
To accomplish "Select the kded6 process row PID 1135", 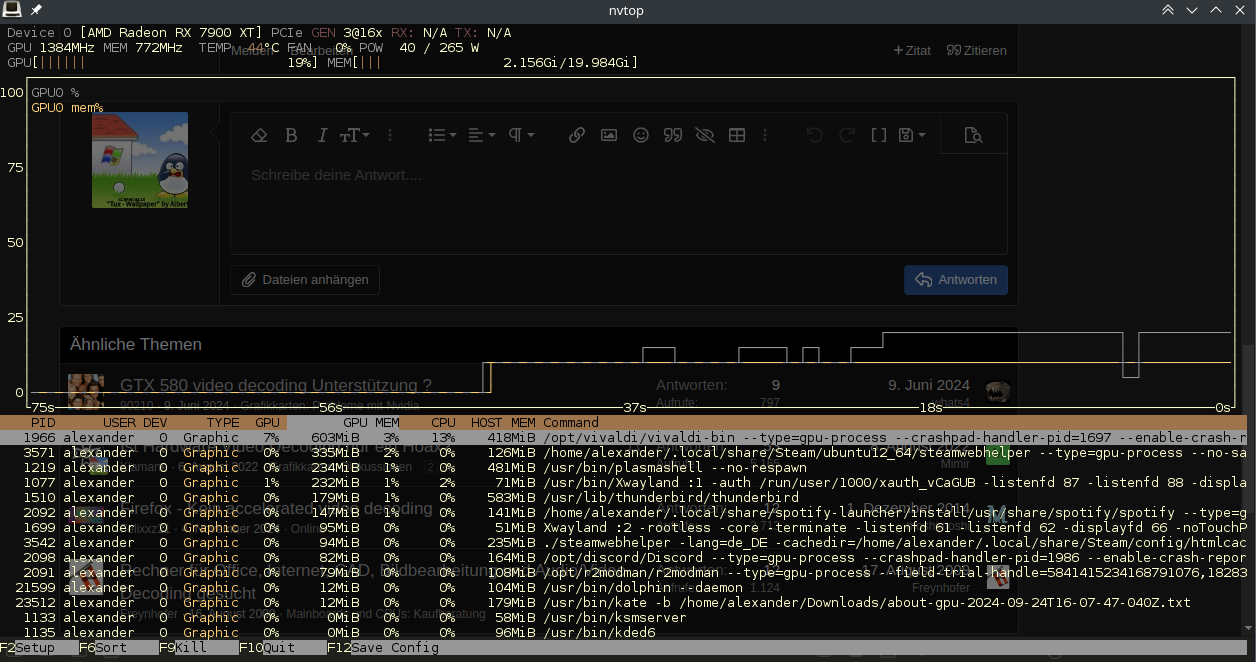I will [624, 632].
